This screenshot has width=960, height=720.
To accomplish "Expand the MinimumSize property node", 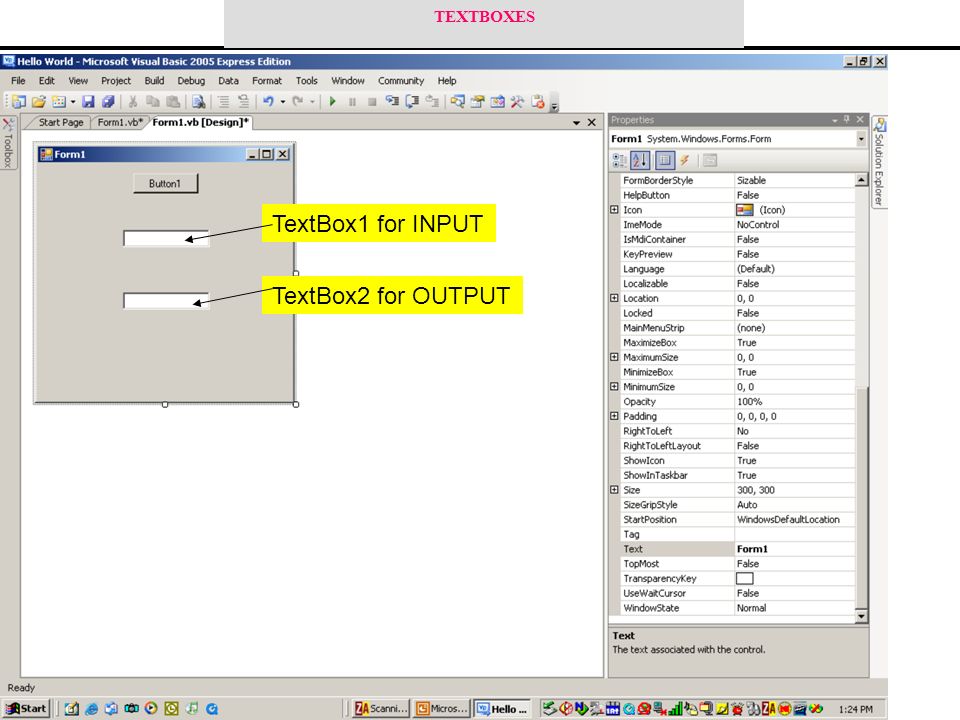I will tap(614, 386).
